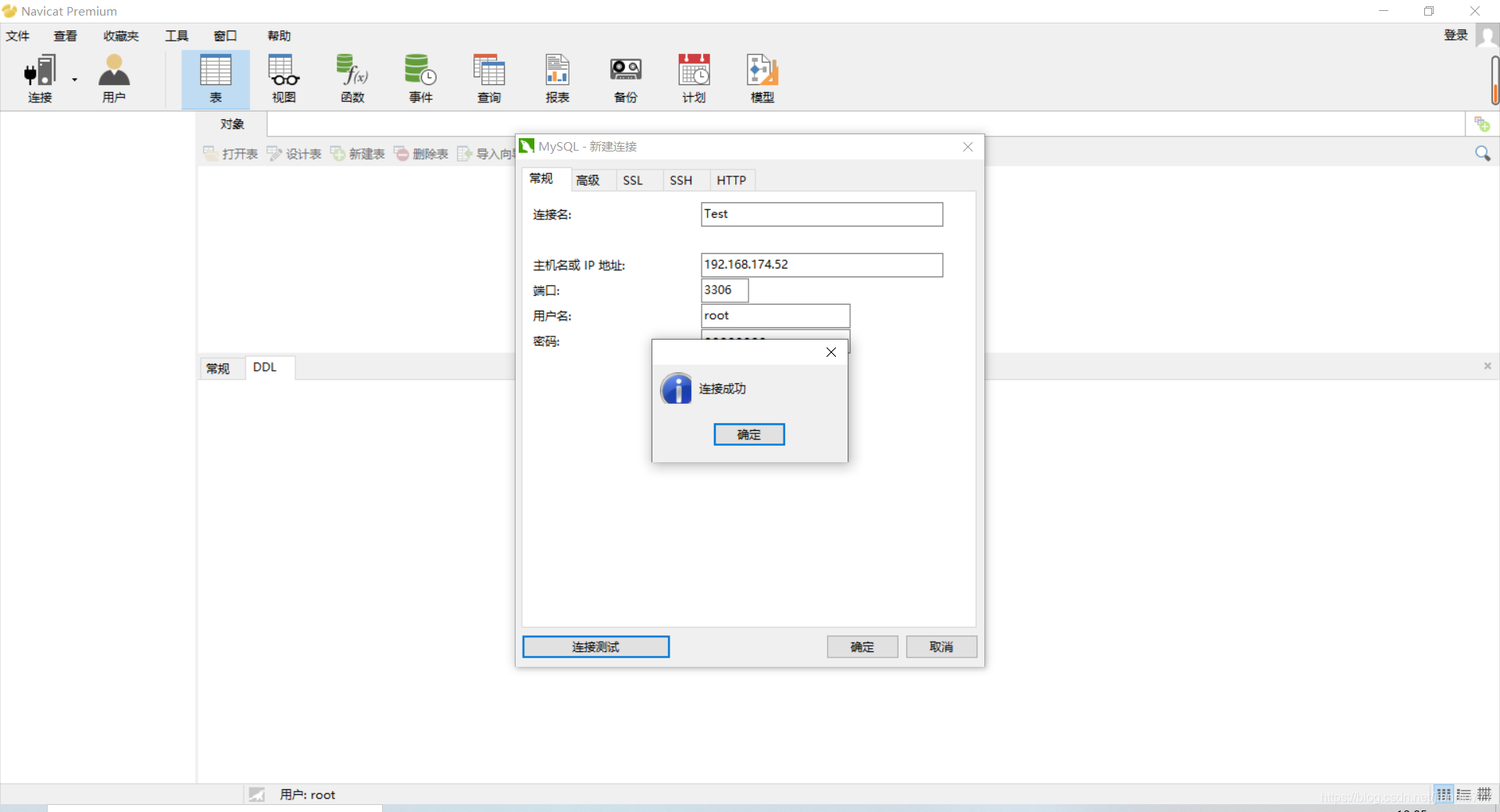This screenshot has width=1500, height=812.
Task: Close the lower info panel
Action: [x=1487, y=366]
